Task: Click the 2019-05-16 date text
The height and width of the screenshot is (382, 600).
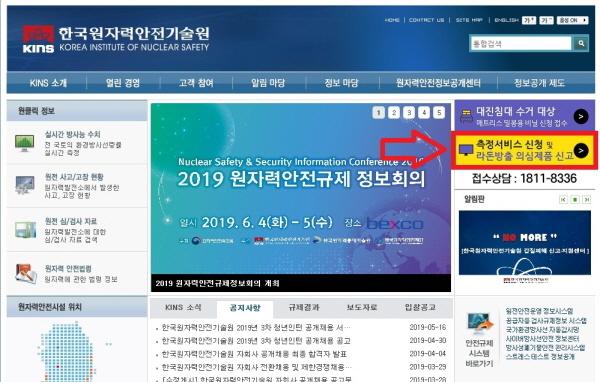Action: click(x=427, y=328)
